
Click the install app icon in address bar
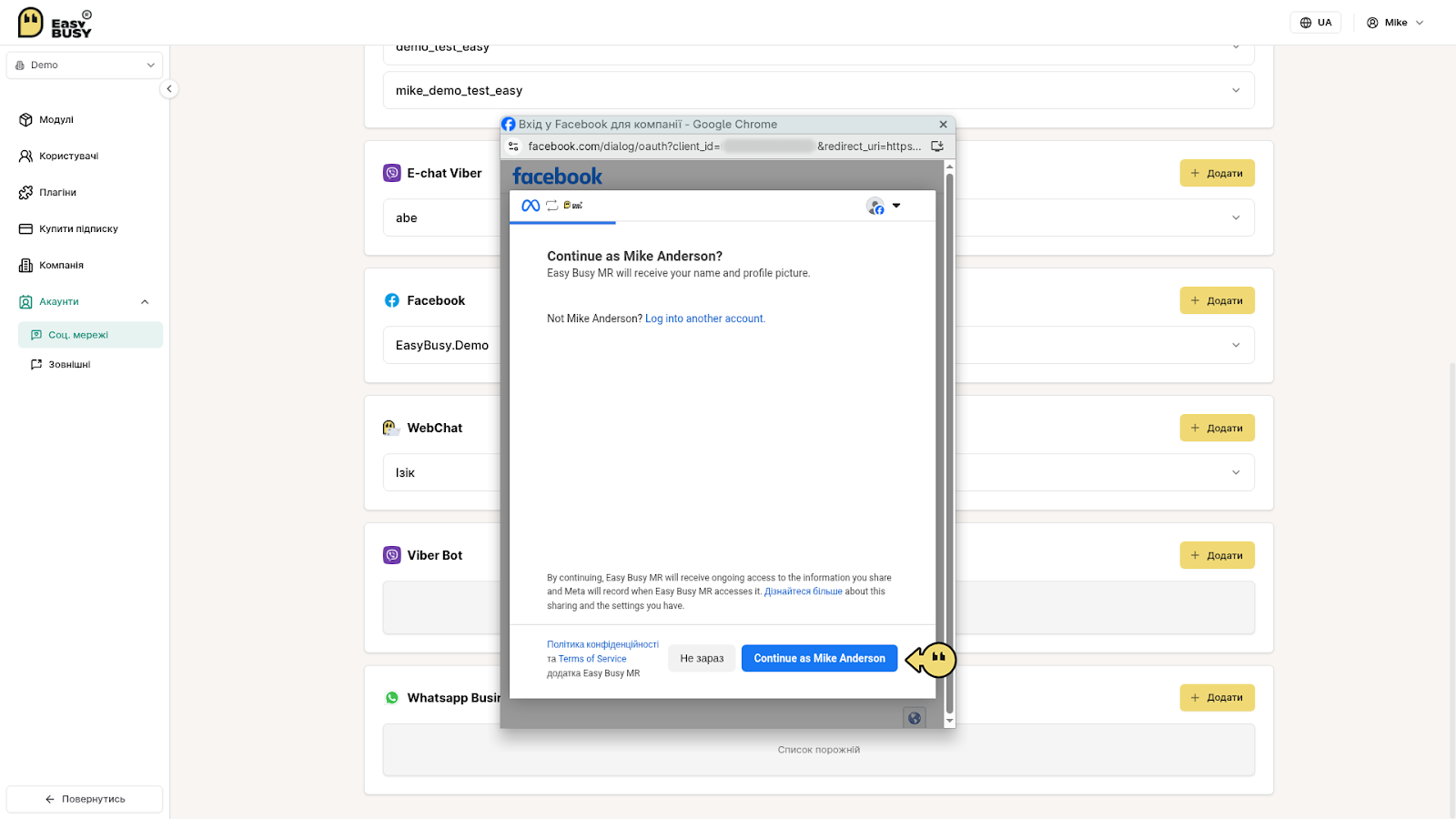point(937,146)
